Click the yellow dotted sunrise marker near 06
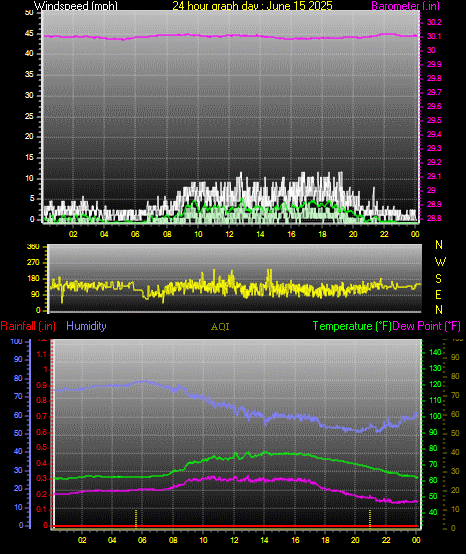The width and height of the screenshot is (466, 554). [x=136, y=518]
